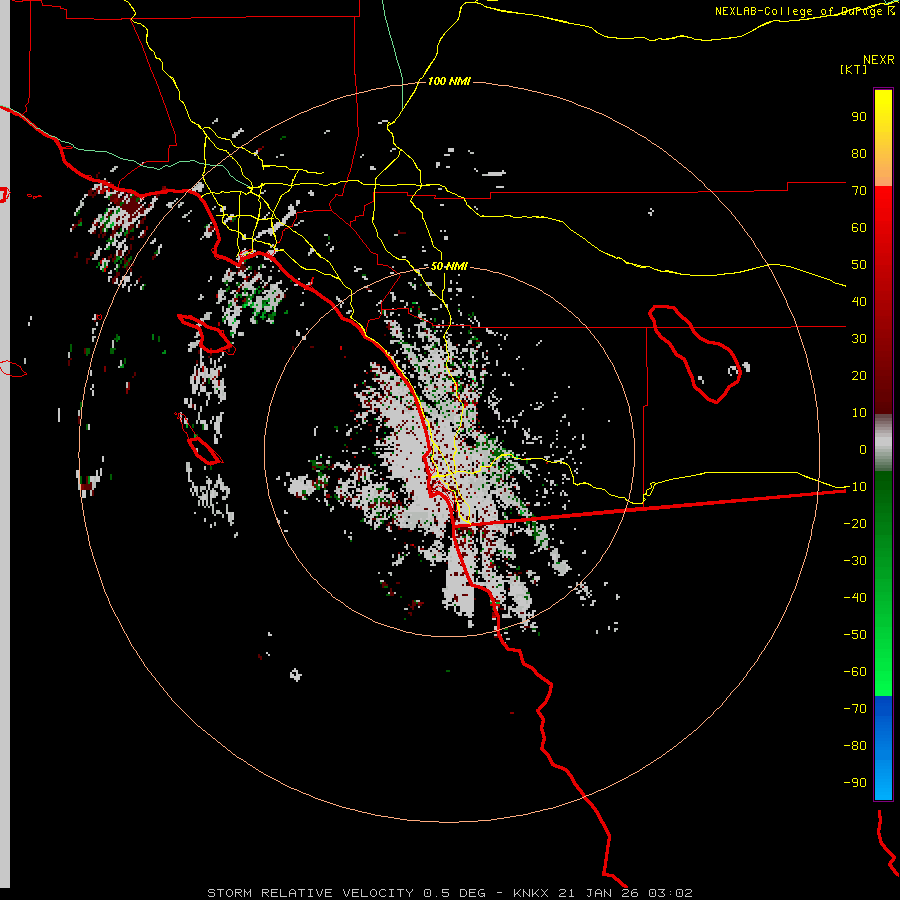Pick the green inbound segment of the color bar

[x=883, y=583]
